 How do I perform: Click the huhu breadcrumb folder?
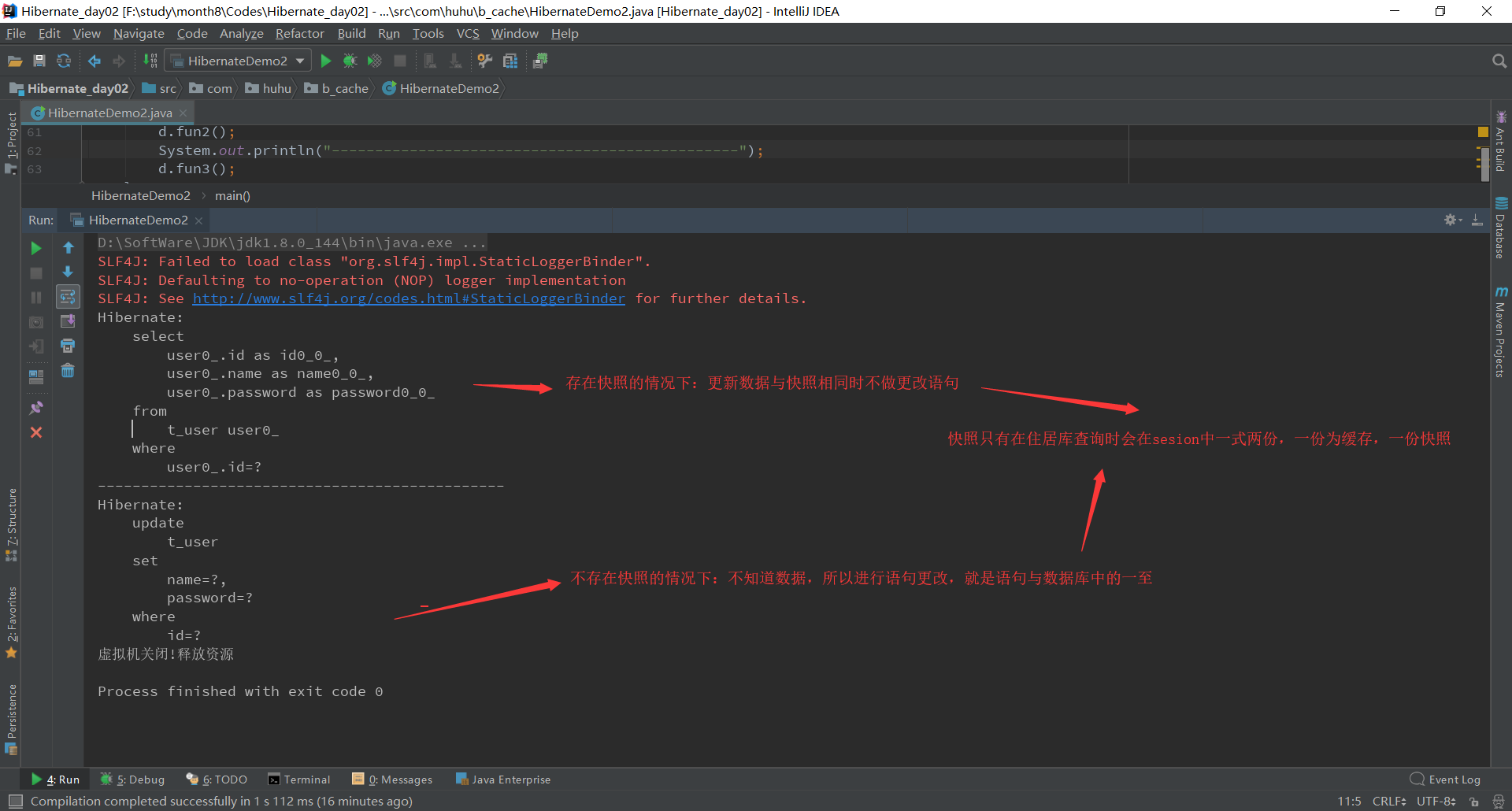(x=269, y=88)
